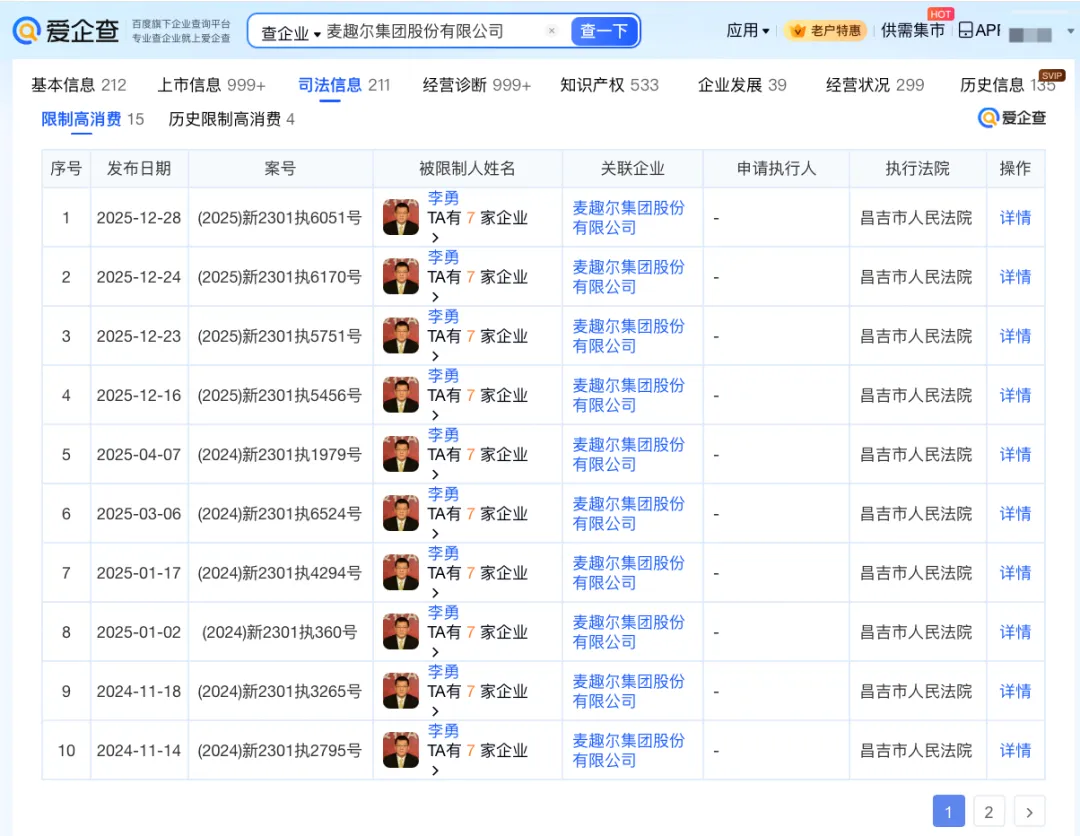Click 李勇's photo in row 1

pyautogui.click(x=401, y=217)
